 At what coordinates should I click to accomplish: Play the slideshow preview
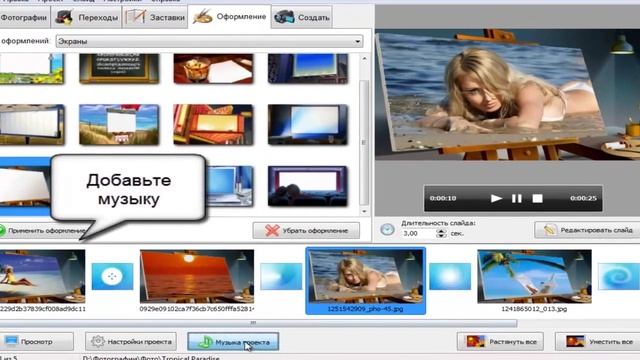(x=496, y=198)
